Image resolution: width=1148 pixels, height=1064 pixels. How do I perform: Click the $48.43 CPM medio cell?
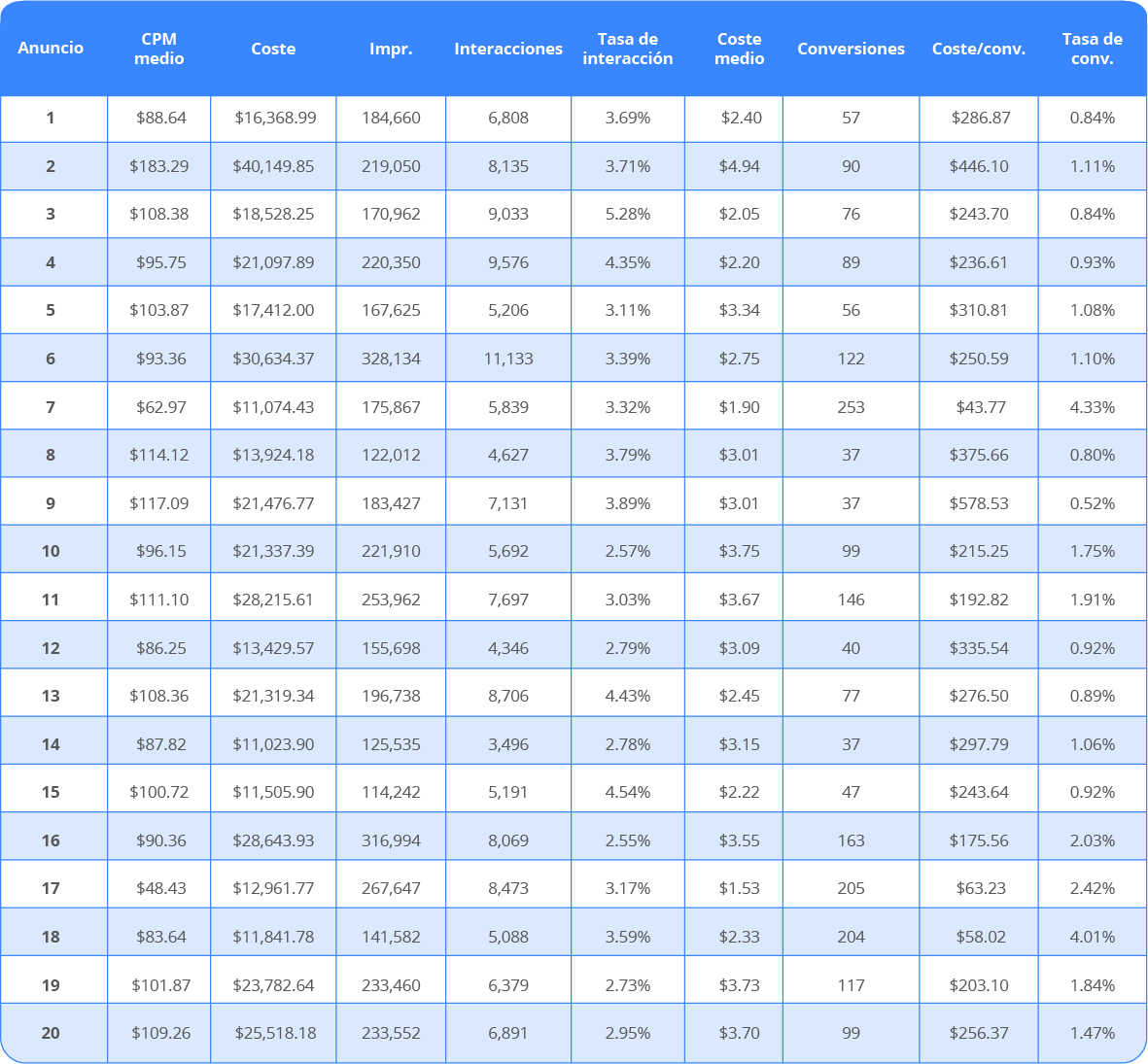(160, 888)
